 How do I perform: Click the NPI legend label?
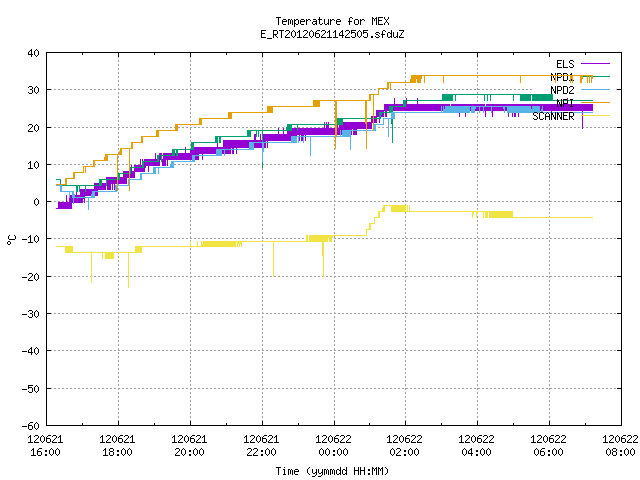(x=565, y=103)
